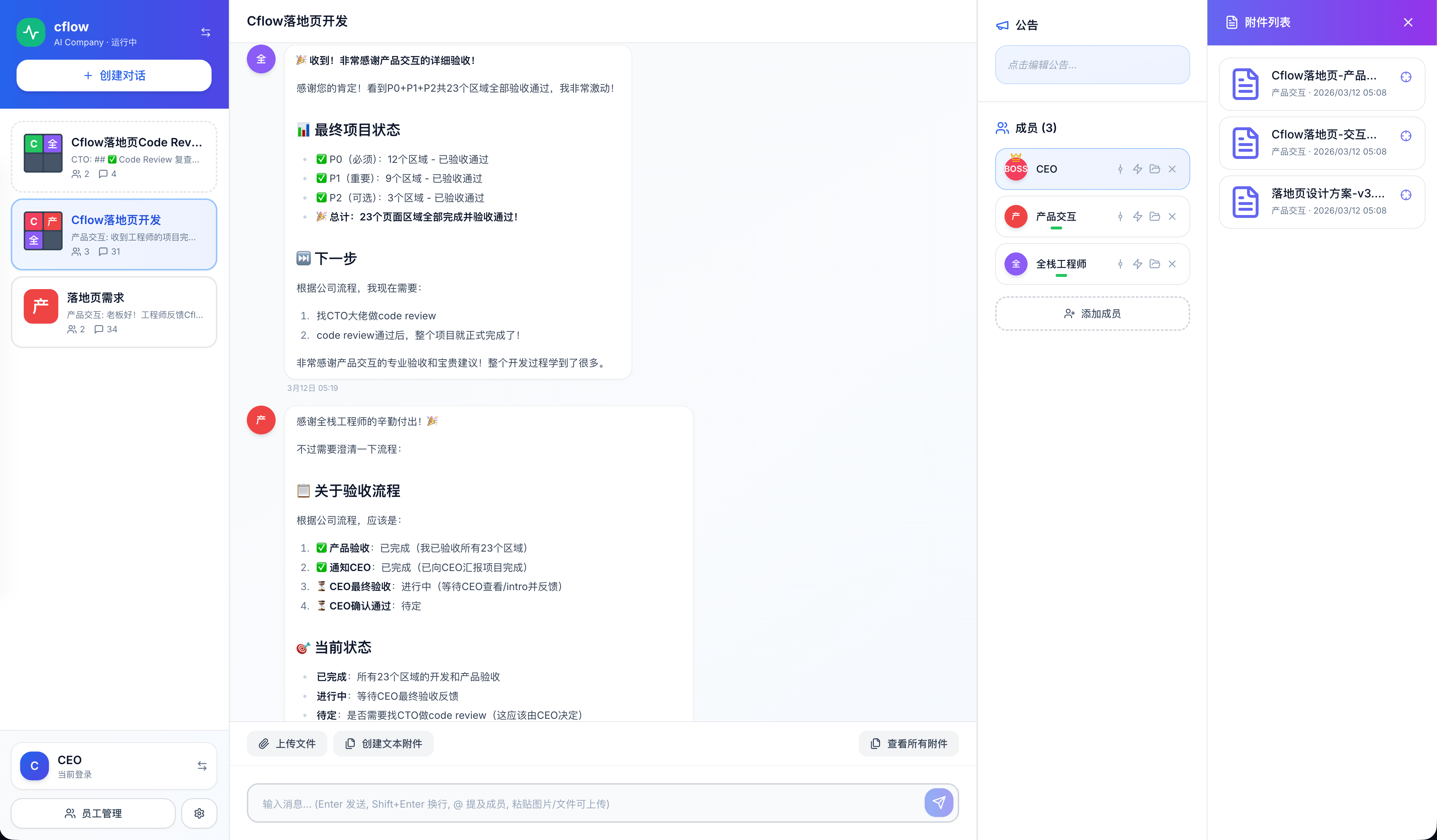The image size is (1437, 840).
Task: Click the send message paper plane button
Action: 939,803
